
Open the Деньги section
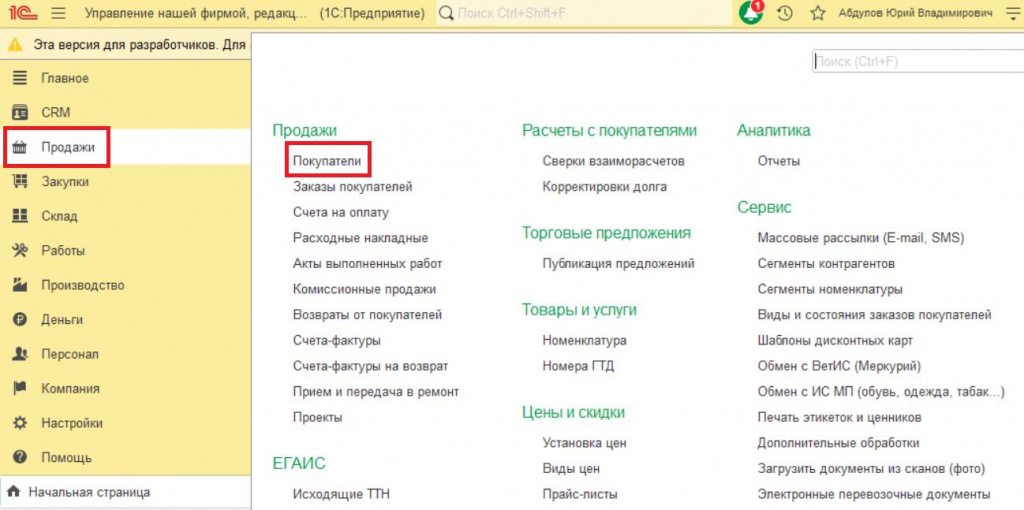[x=125, y=320]
